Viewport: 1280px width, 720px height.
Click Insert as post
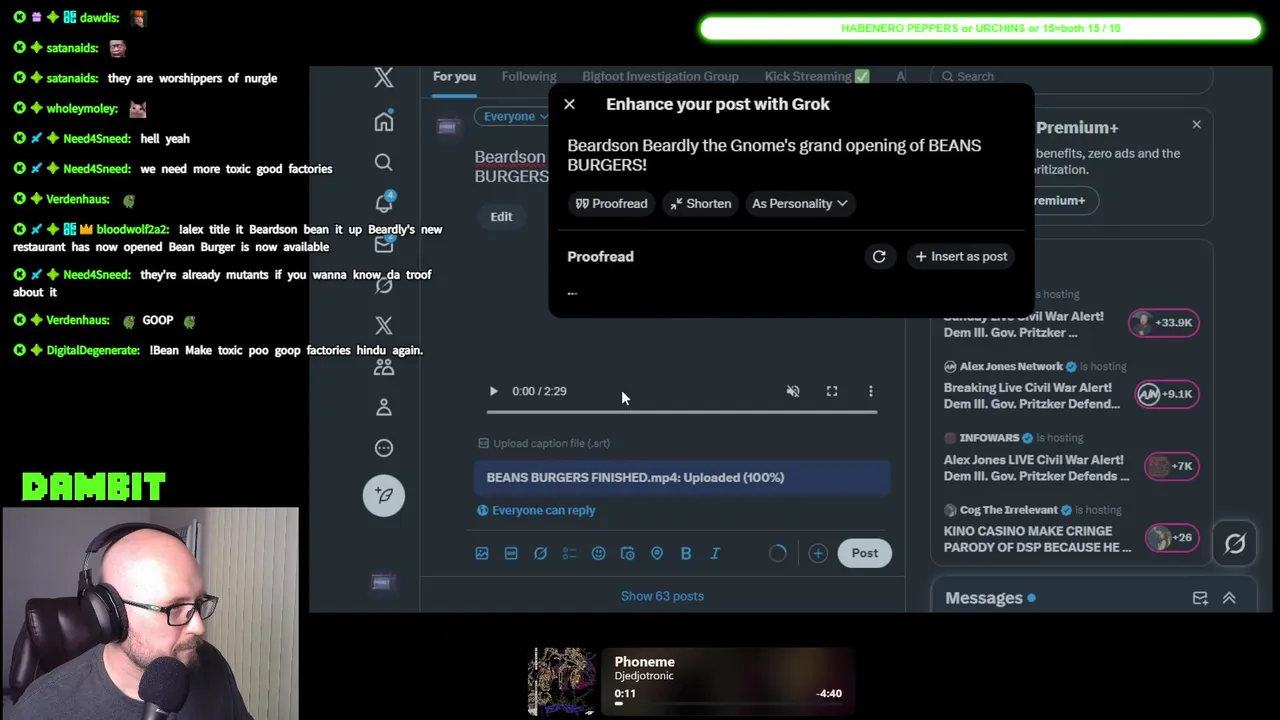pos(961,256)
